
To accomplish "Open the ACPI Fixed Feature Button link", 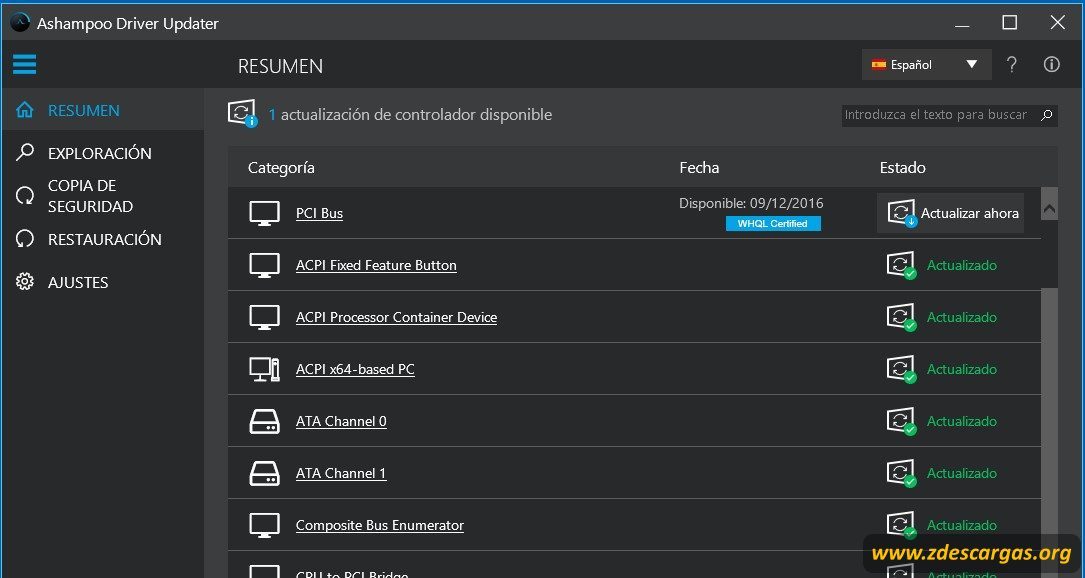I will pyautogui.click(x=376, y=265).
